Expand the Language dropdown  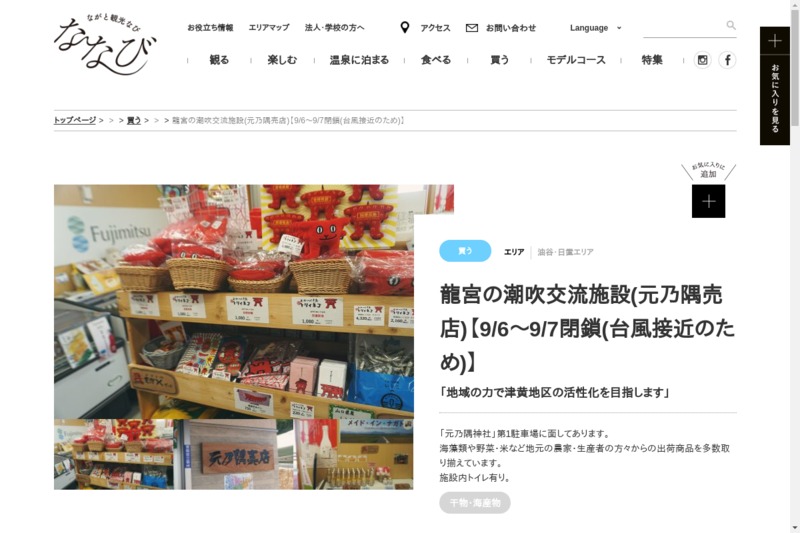click(595, 28)
